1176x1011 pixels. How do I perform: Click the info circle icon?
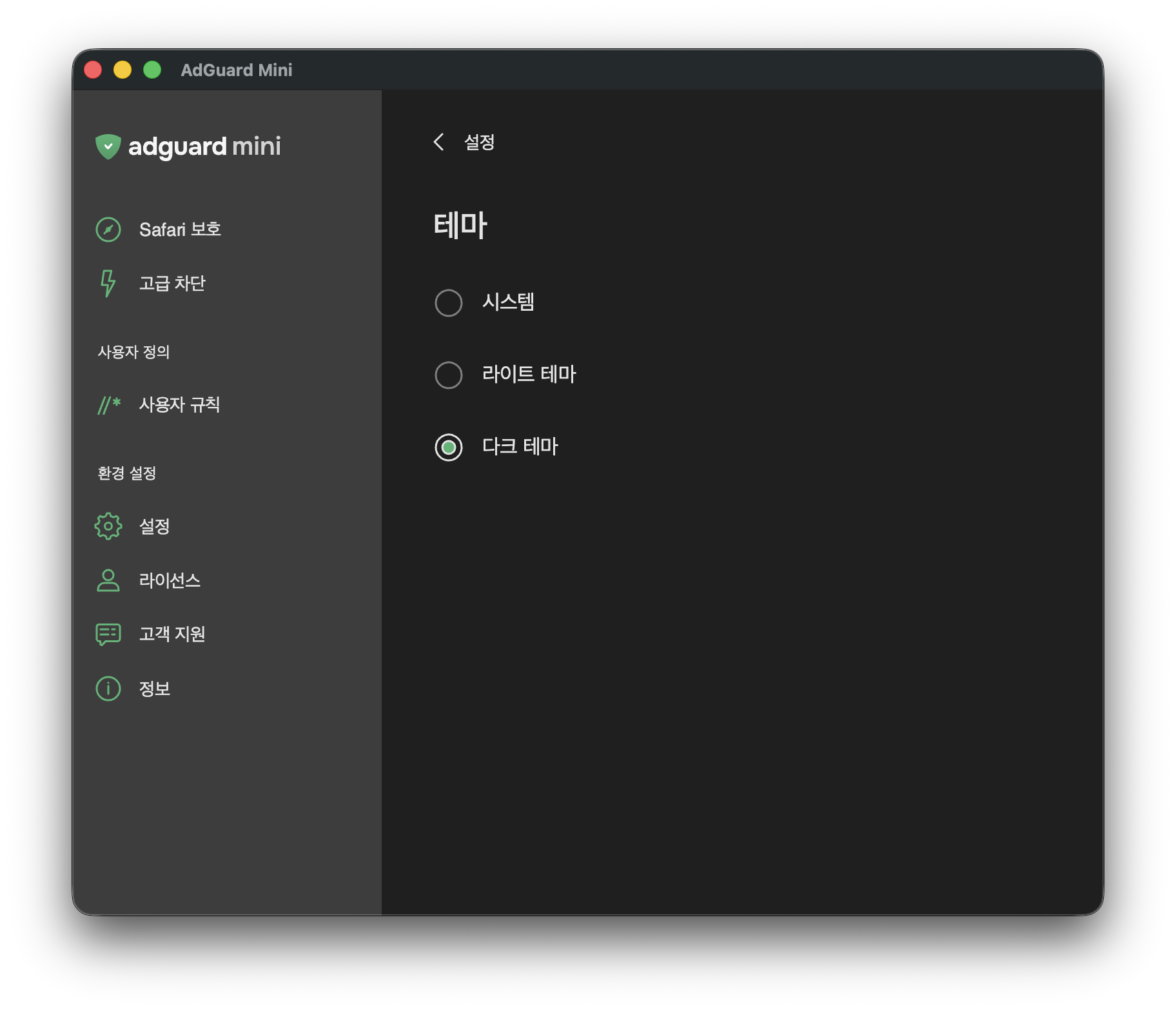(108, 689)
